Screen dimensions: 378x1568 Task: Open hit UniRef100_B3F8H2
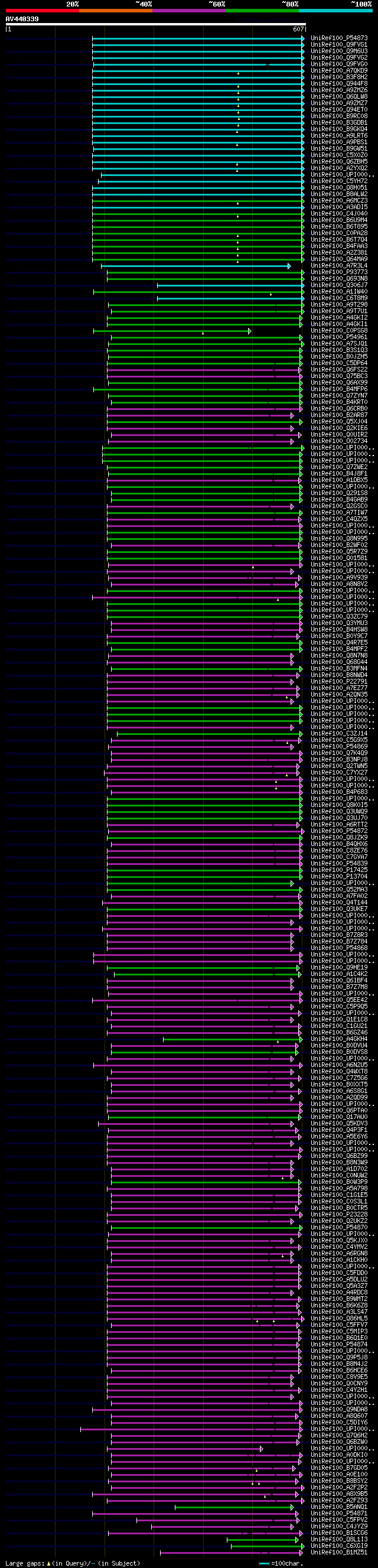coord(339,77)
